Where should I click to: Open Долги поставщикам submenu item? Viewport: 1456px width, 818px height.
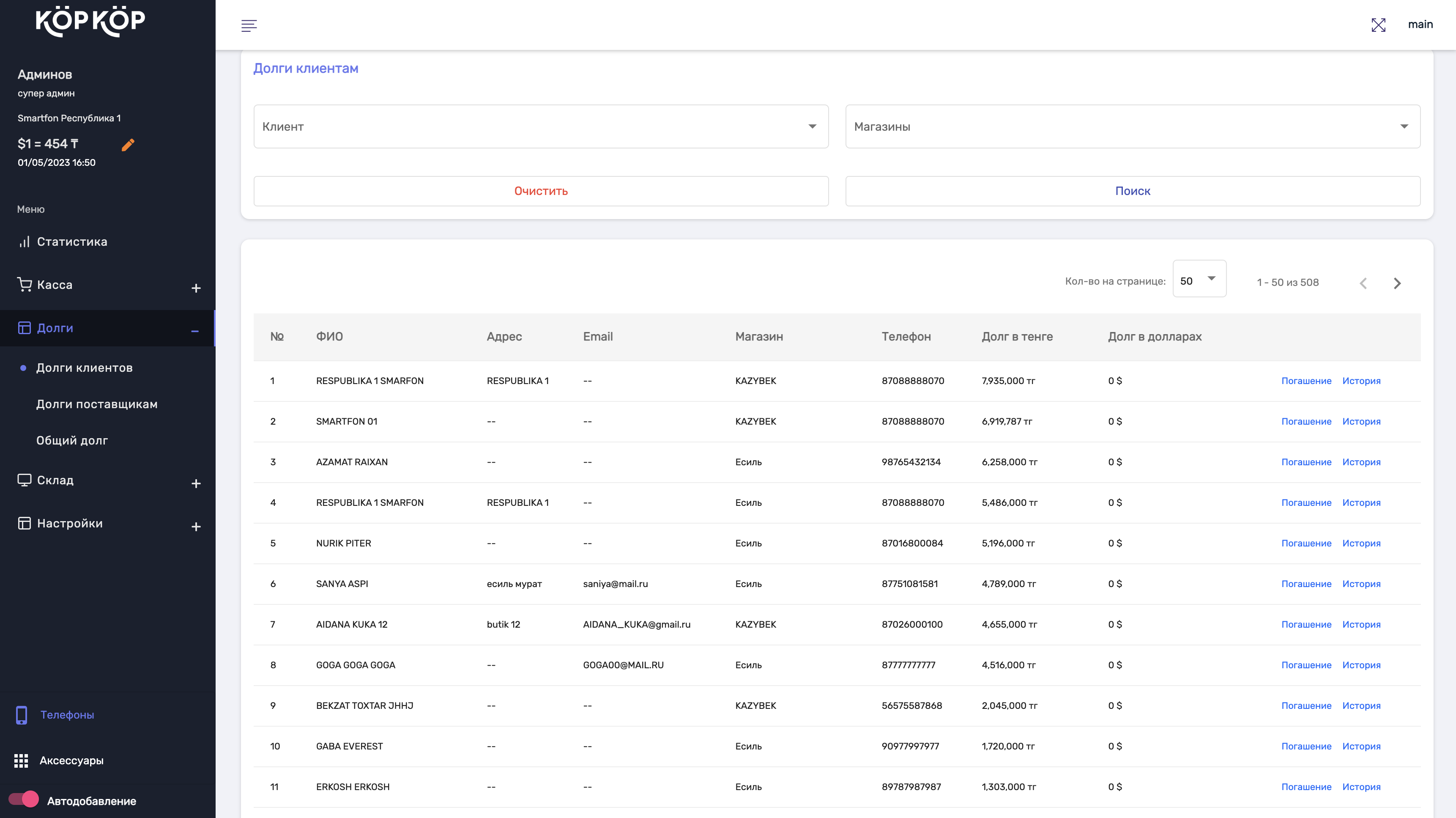97,404
